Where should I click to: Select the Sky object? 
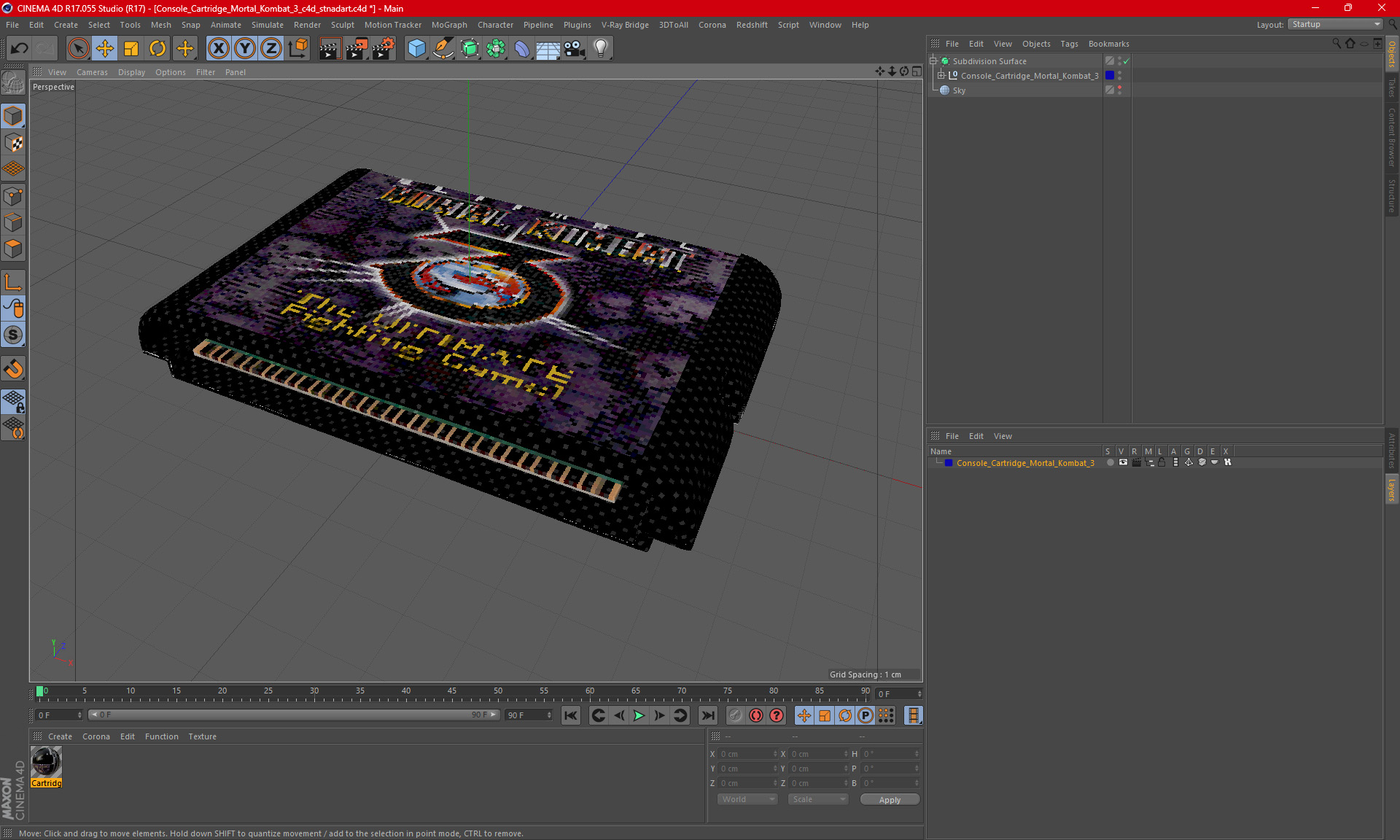click(959, 90)
